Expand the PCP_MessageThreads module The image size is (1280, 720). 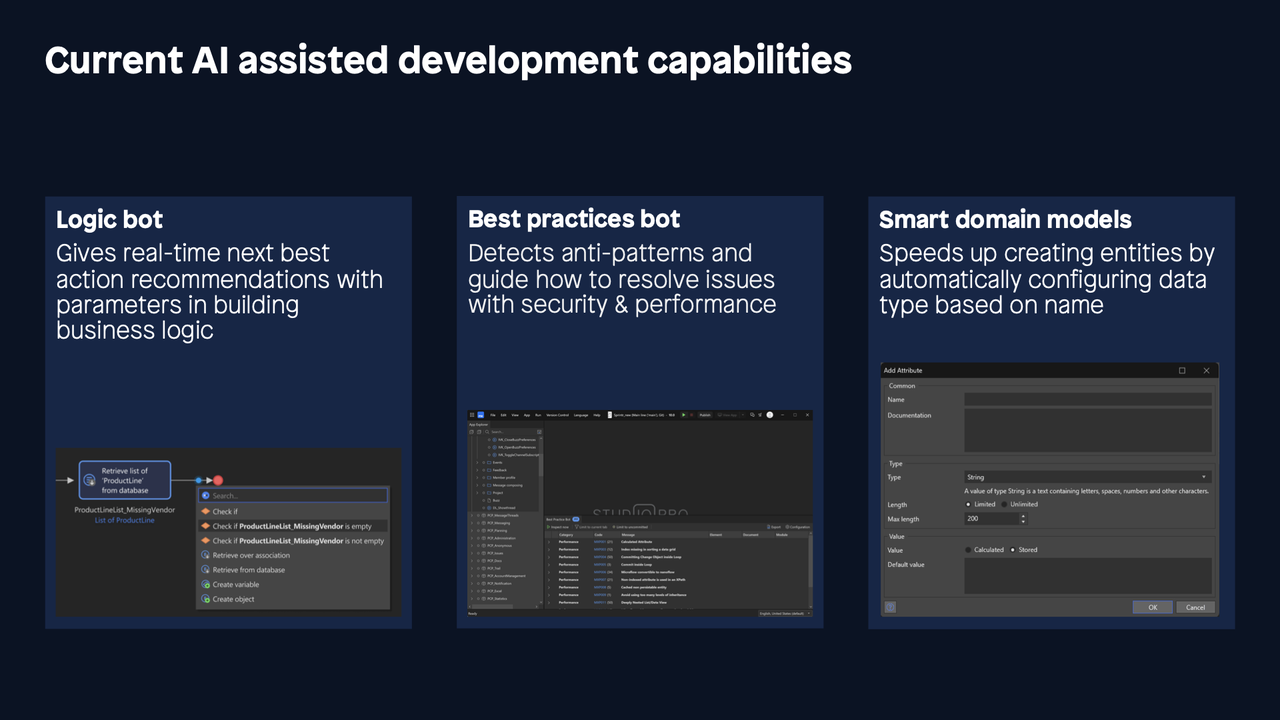472,515
